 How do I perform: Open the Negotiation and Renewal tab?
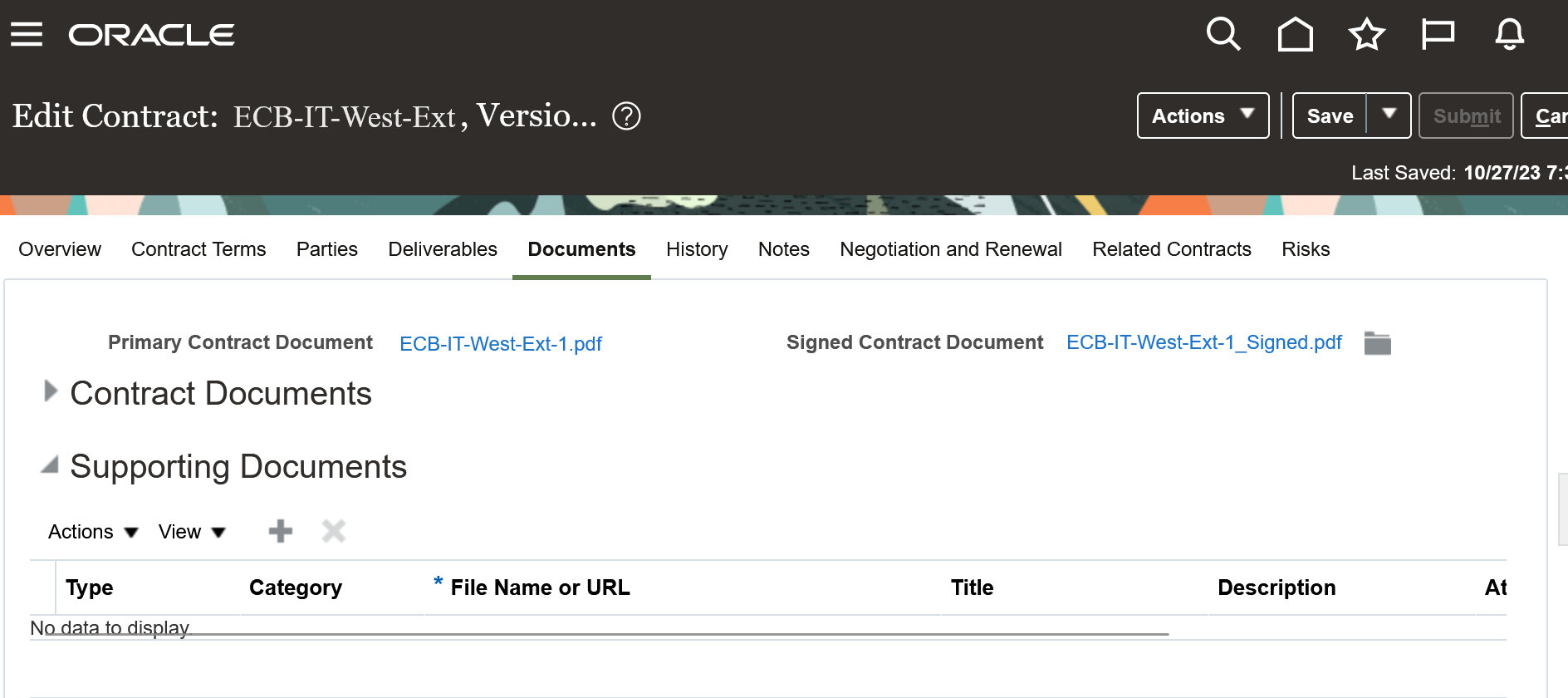pyautogui.click(x=950, y=248)
